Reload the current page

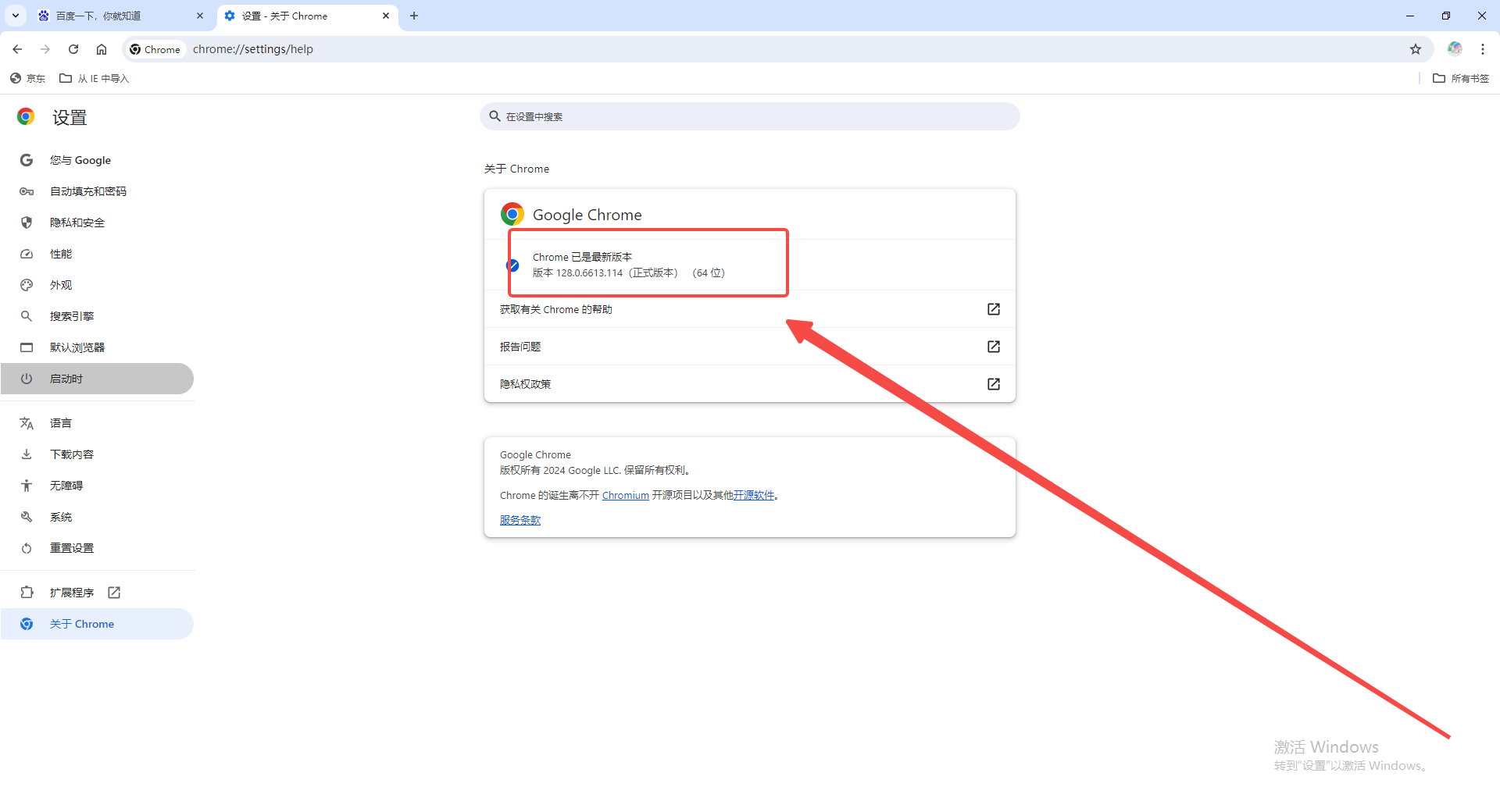[73, 49]
